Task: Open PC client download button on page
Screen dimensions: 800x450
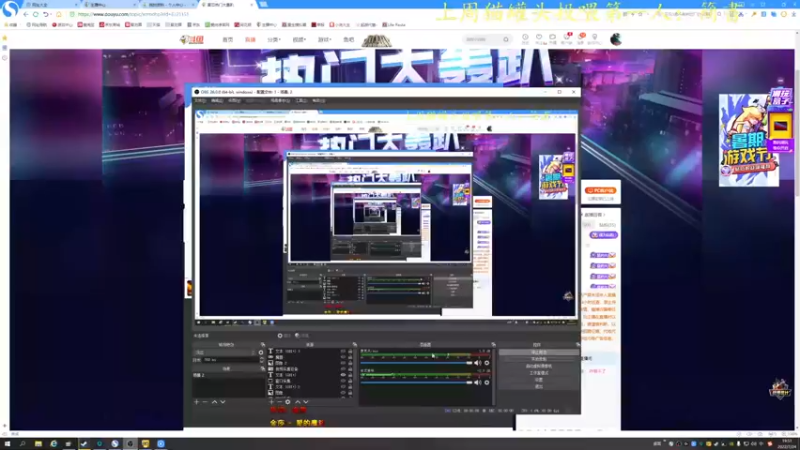Action: point(601,190)
